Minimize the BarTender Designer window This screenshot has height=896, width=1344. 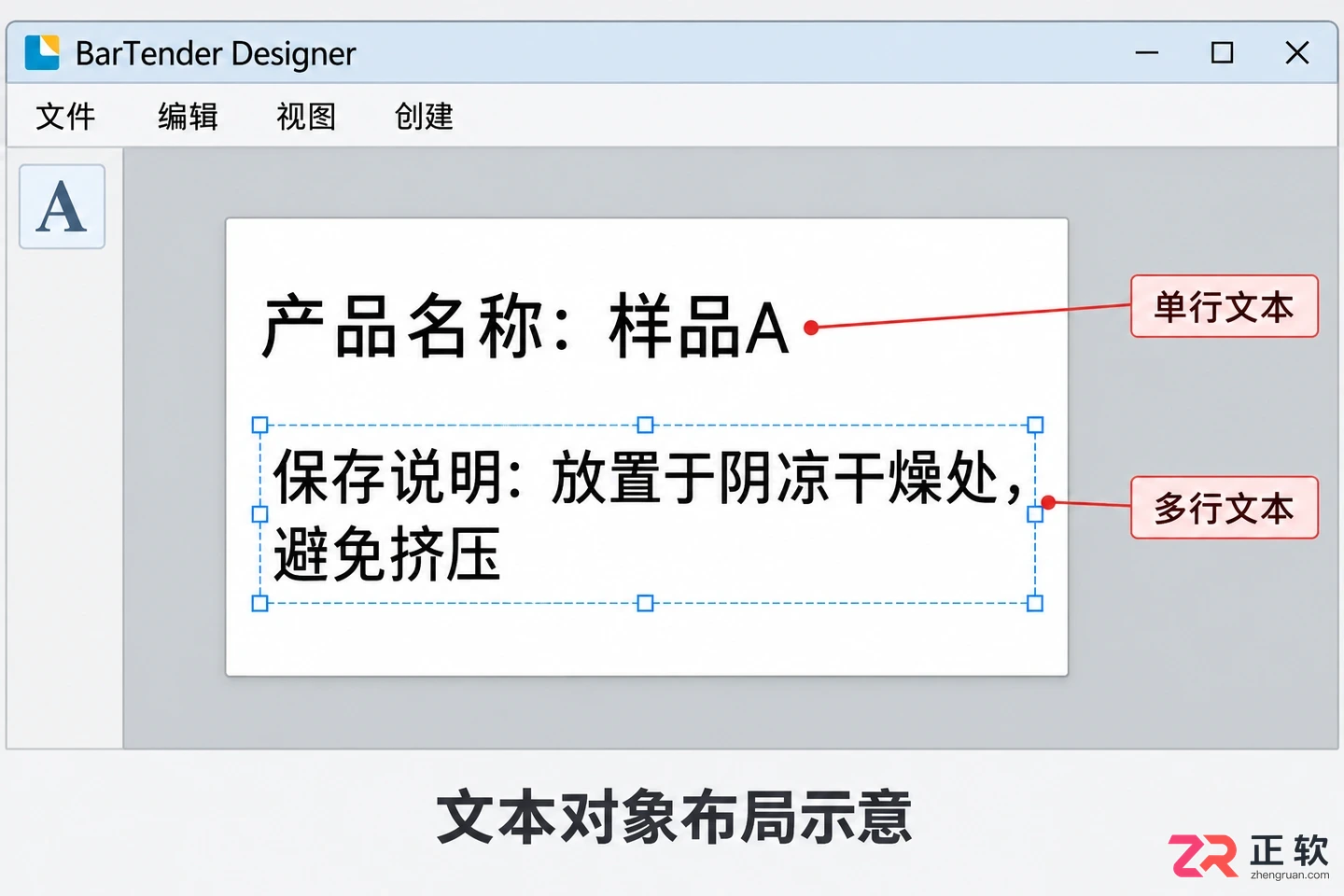point(1147,53)
